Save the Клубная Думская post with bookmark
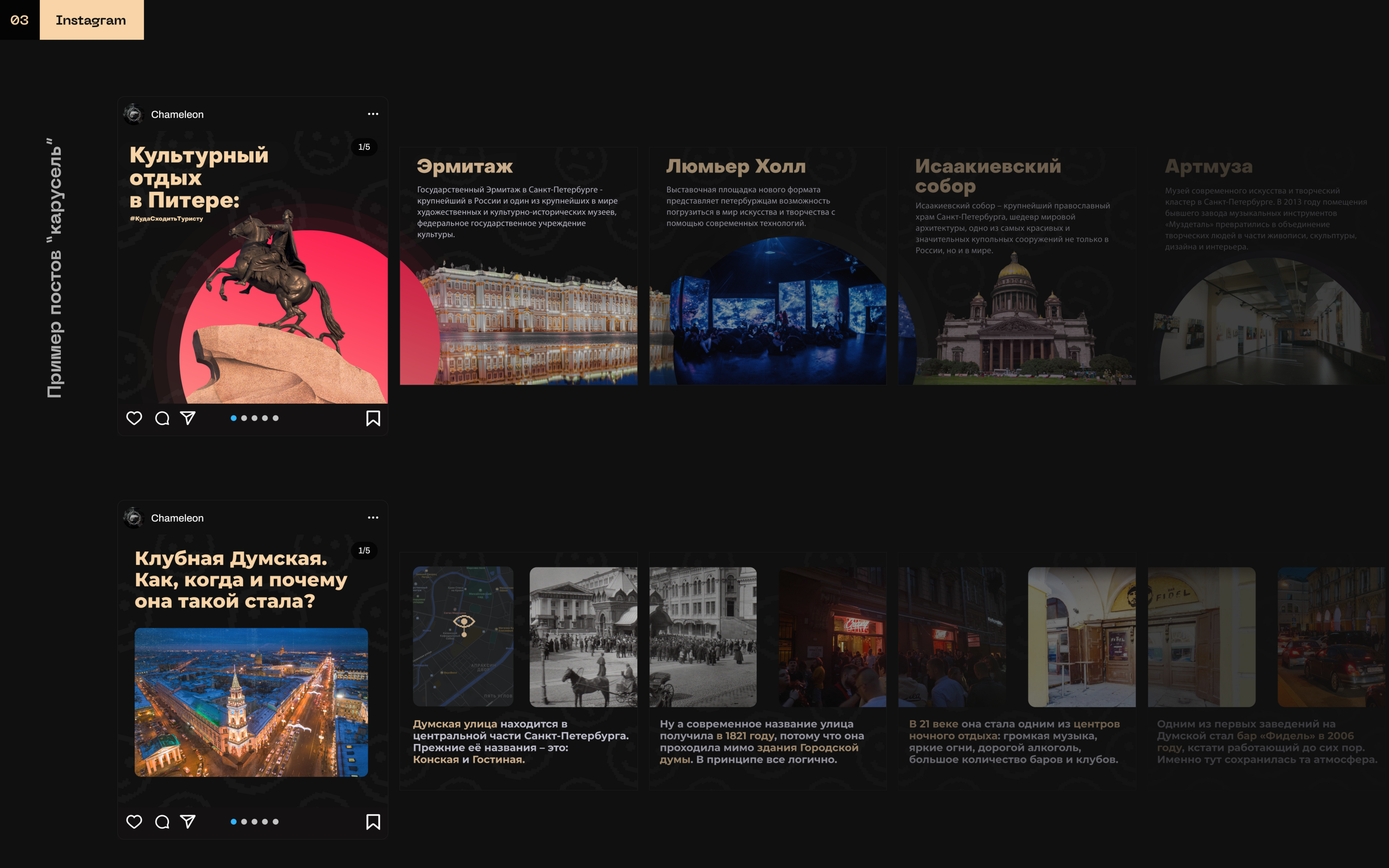This screenshot has height=868, width=1389. pos(373,822)
